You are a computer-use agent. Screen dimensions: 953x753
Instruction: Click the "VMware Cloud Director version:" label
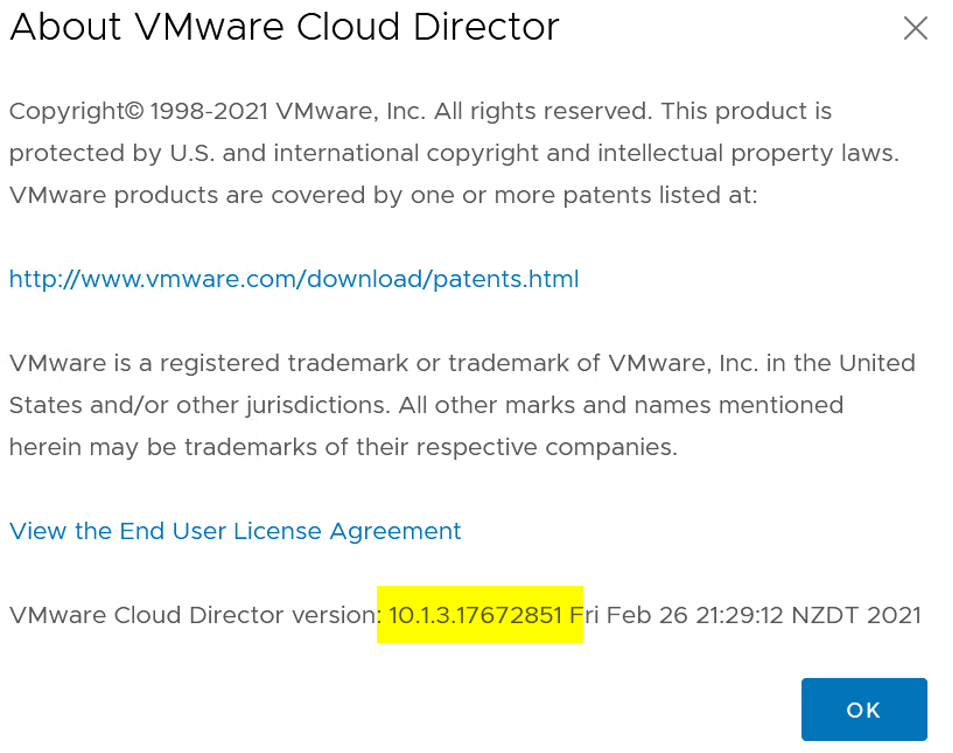point(195,615)
